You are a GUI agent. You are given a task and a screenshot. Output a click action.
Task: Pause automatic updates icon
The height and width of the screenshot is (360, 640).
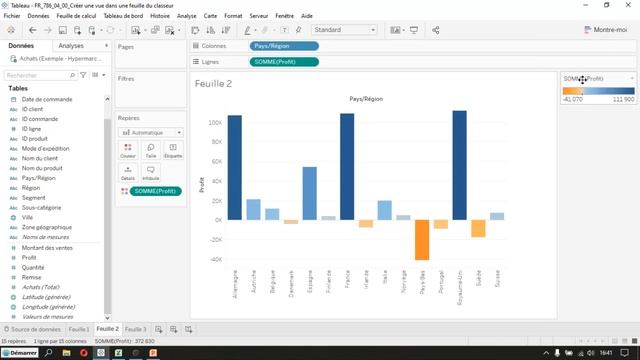[x=92, y=30]
